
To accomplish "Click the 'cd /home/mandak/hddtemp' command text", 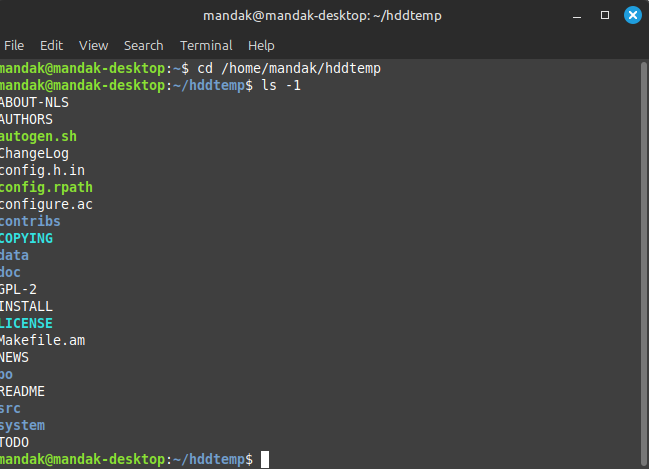I will pyautogui.click(x=289, y=68).
